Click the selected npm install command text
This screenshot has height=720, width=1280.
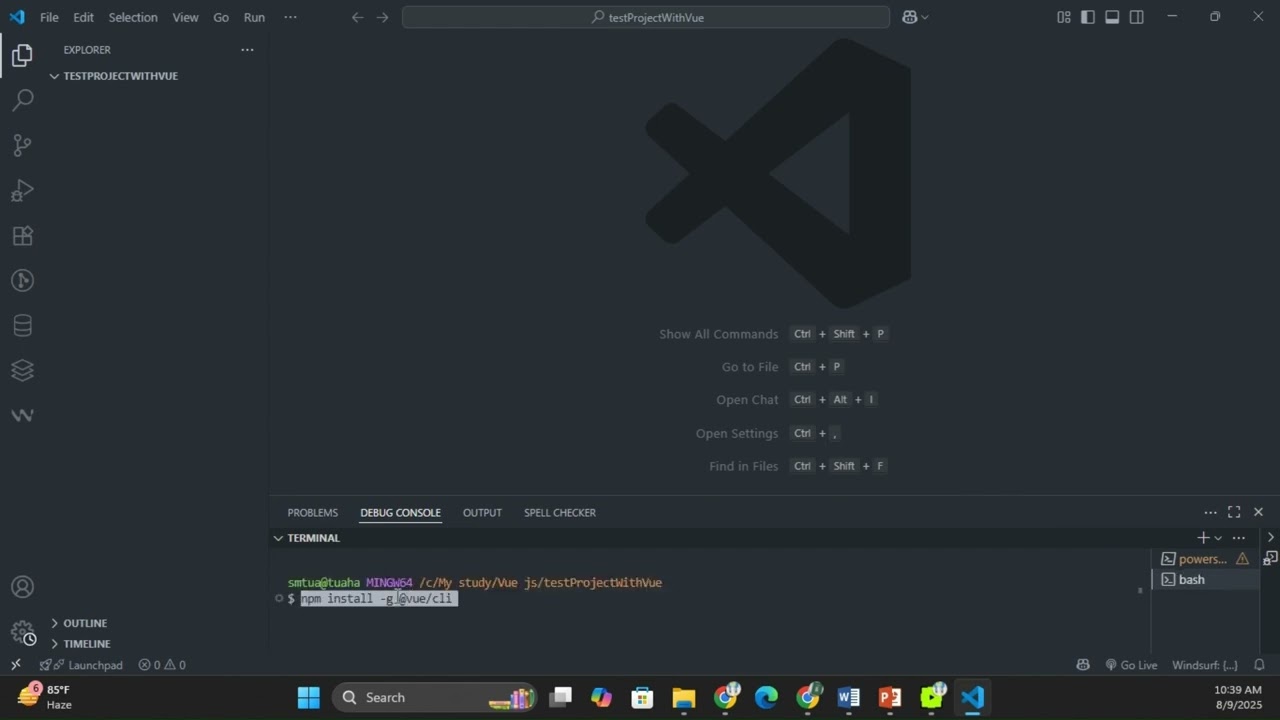tap(379, 599)
